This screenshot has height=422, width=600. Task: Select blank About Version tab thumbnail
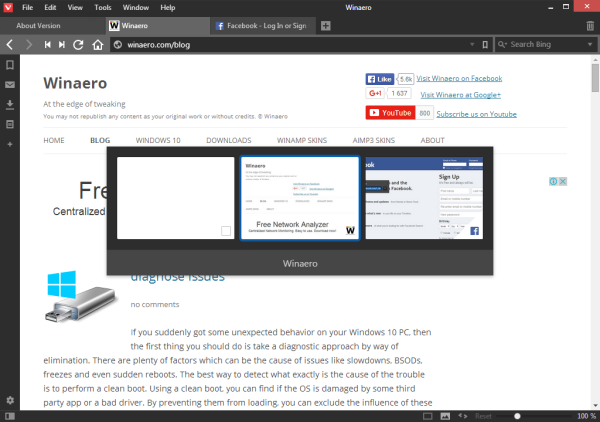click(176, 198)
